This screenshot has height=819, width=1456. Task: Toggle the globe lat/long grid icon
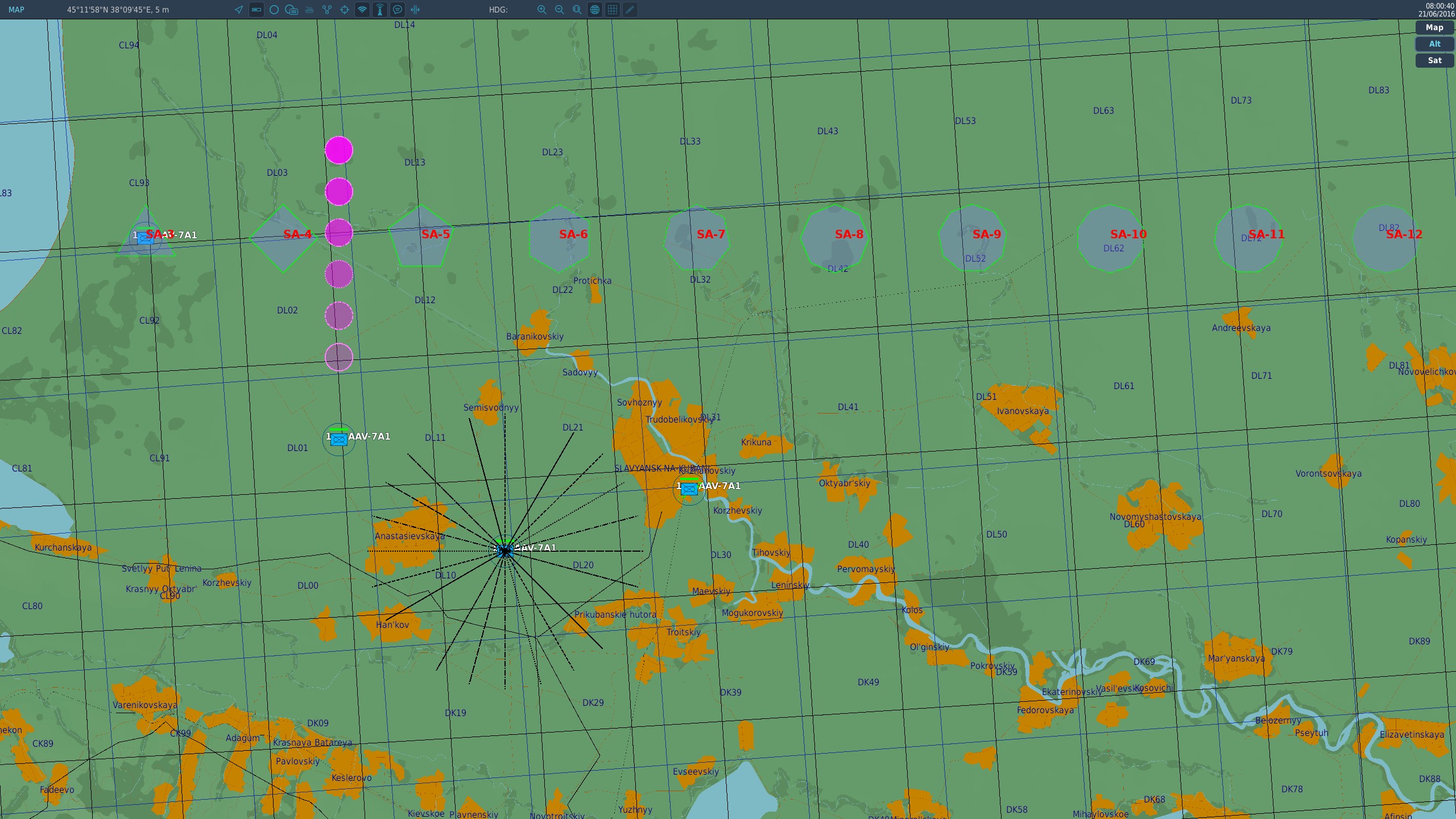click(x=595, y=10)
